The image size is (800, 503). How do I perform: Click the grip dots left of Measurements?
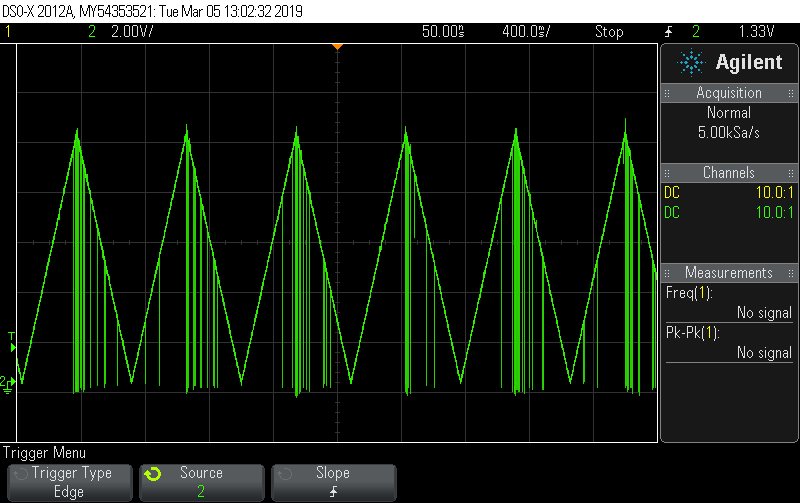click(667, 273)
